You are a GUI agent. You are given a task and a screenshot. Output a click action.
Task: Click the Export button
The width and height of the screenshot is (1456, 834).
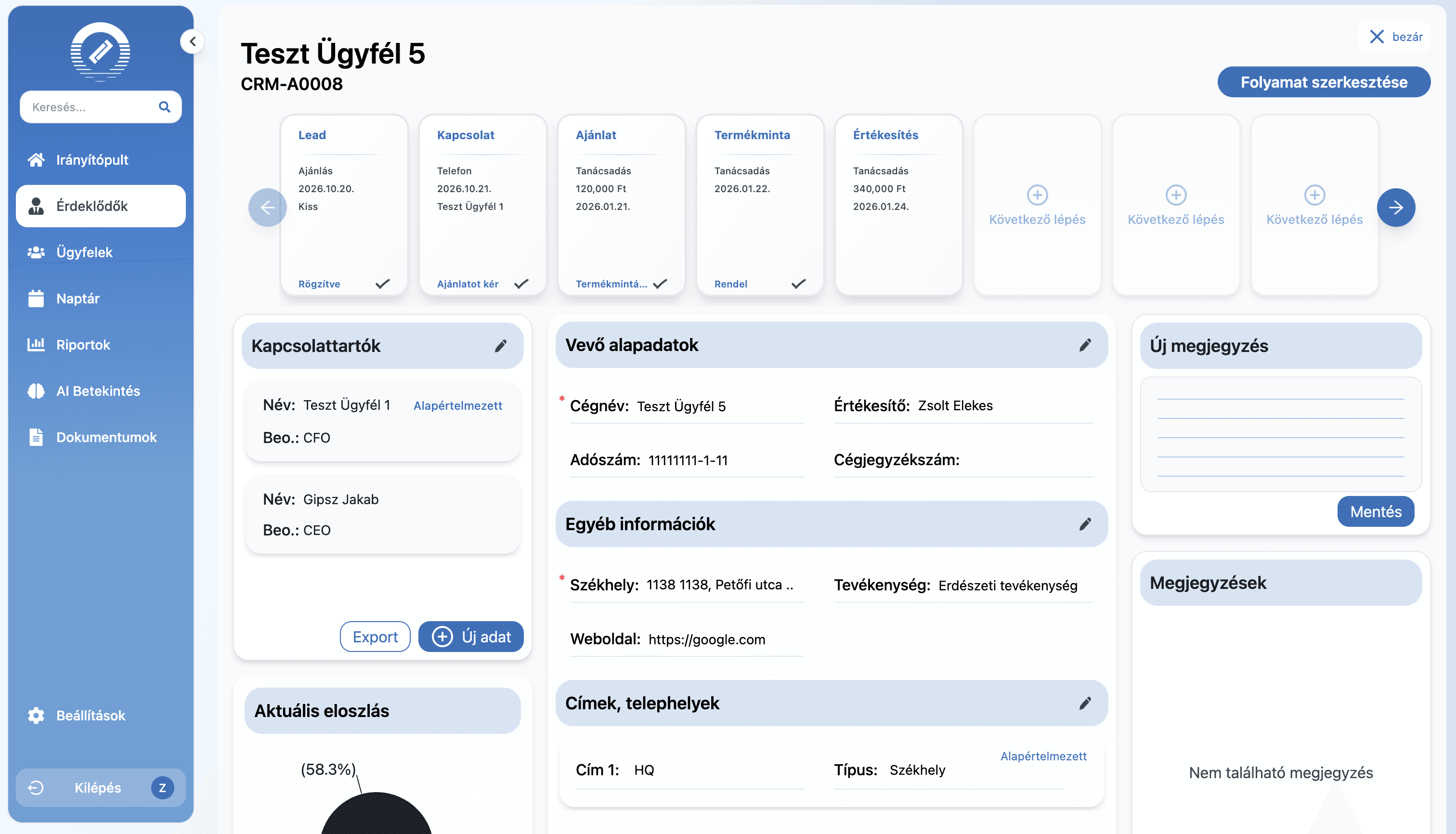375,637
